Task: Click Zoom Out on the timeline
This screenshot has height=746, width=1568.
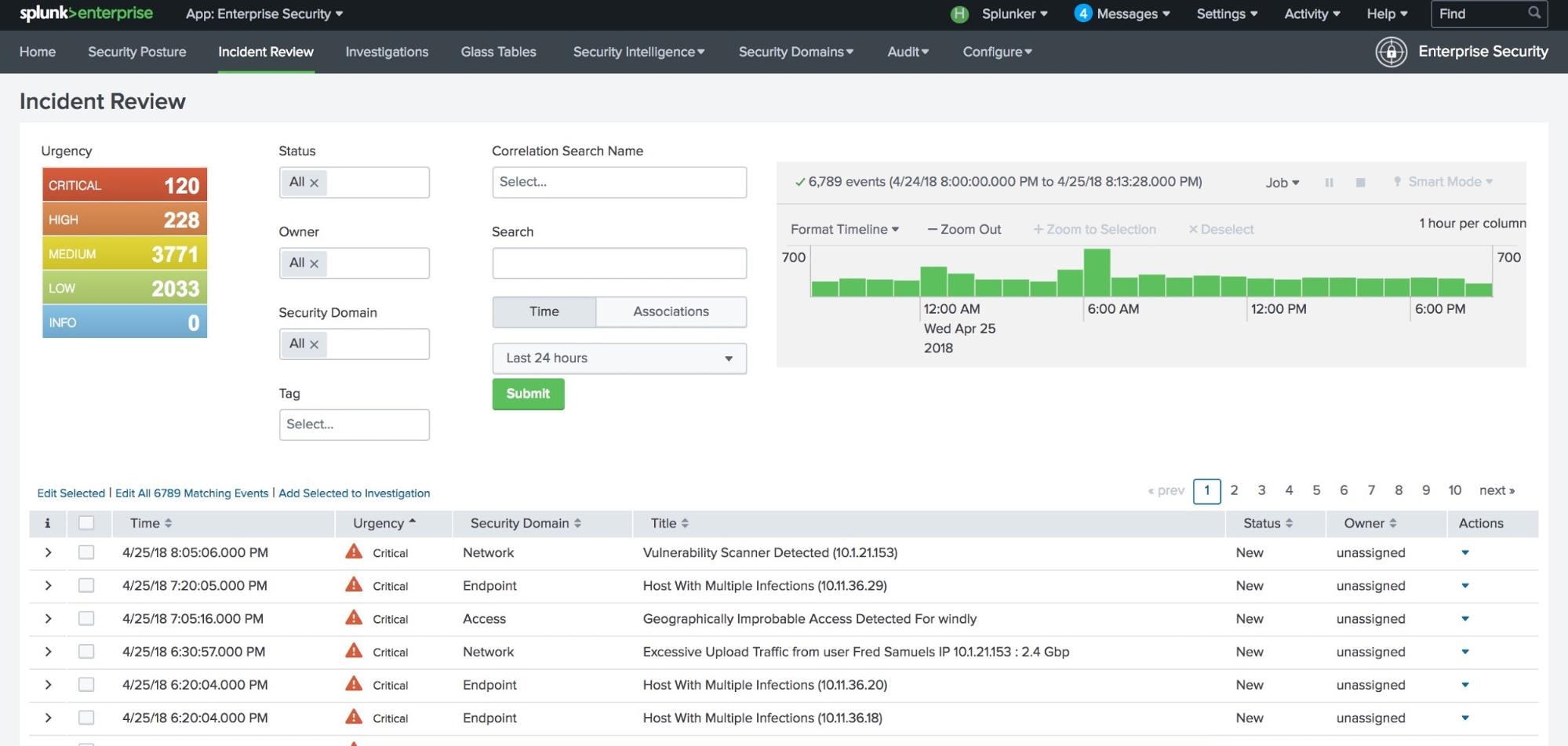Action: (x=964, y=229)
